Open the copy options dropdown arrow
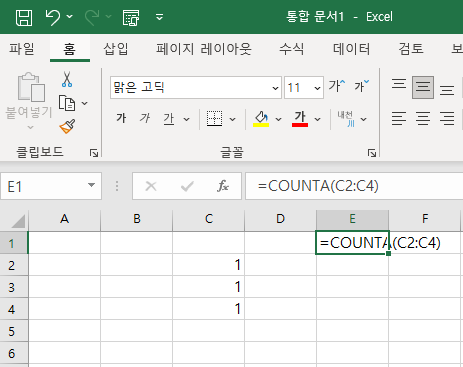 [85, 103]
